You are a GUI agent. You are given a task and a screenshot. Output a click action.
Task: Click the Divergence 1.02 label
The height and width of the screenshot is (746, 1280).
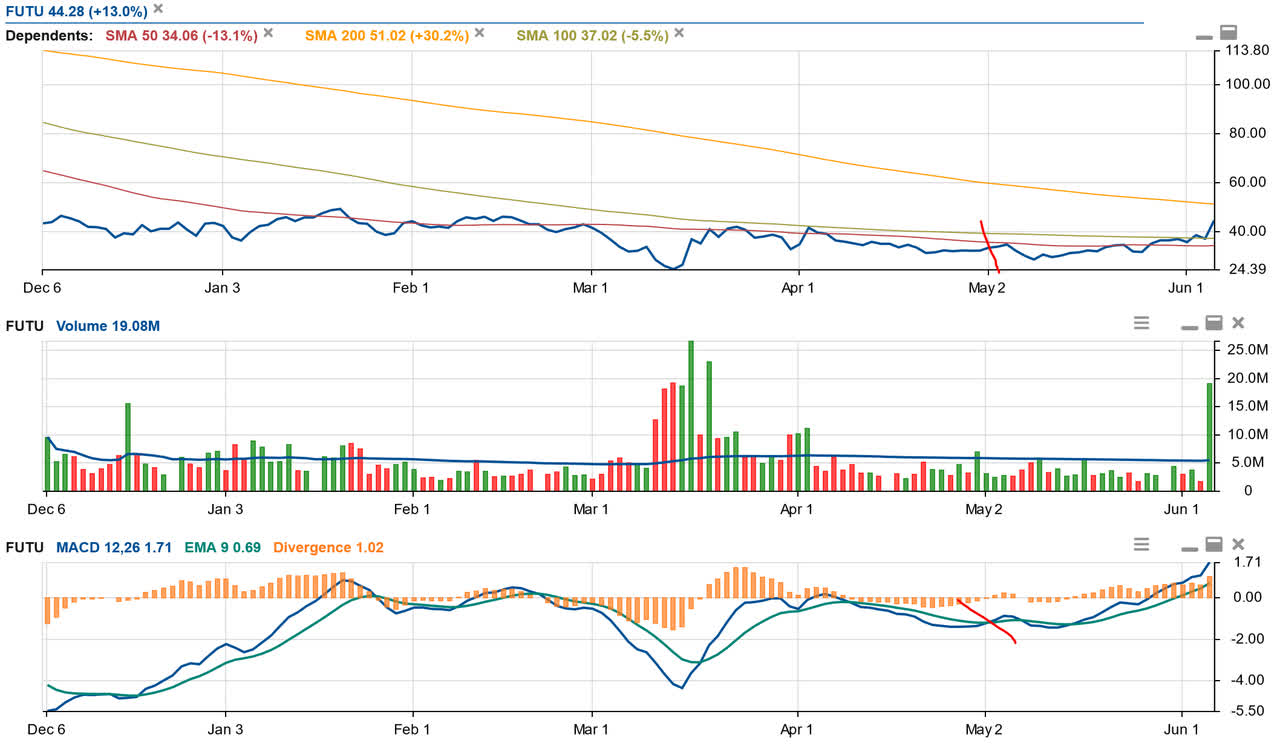pyautogui.click(x=328, y=547)
